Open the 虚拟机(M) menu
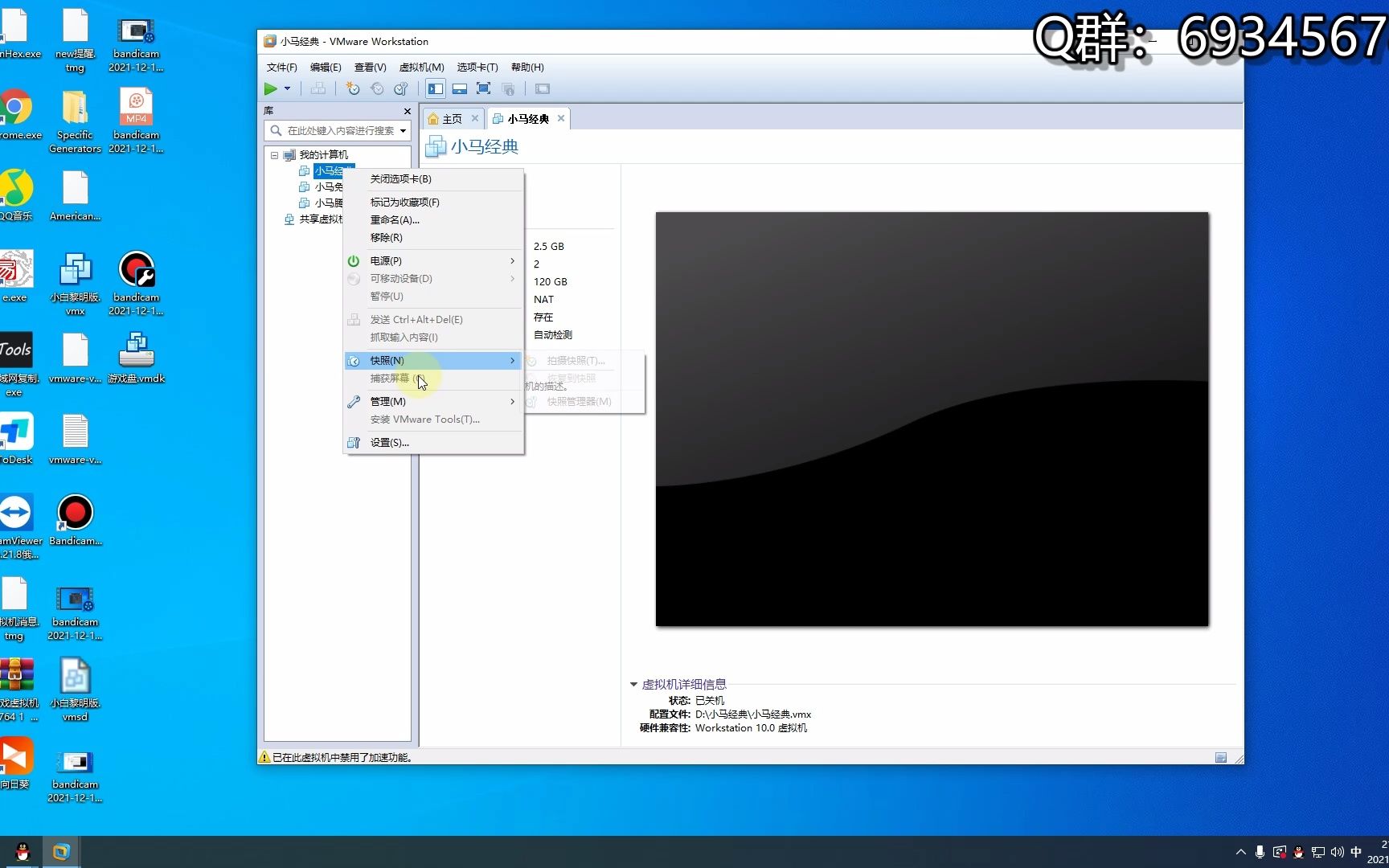This screenshot has height=868, width=1389. pos(421,68)
